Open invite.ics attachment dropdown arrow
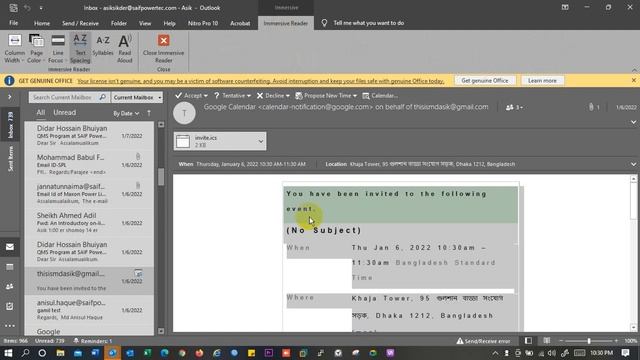The height and width of the screenshot is (360, 640). [x=260, y=141]
